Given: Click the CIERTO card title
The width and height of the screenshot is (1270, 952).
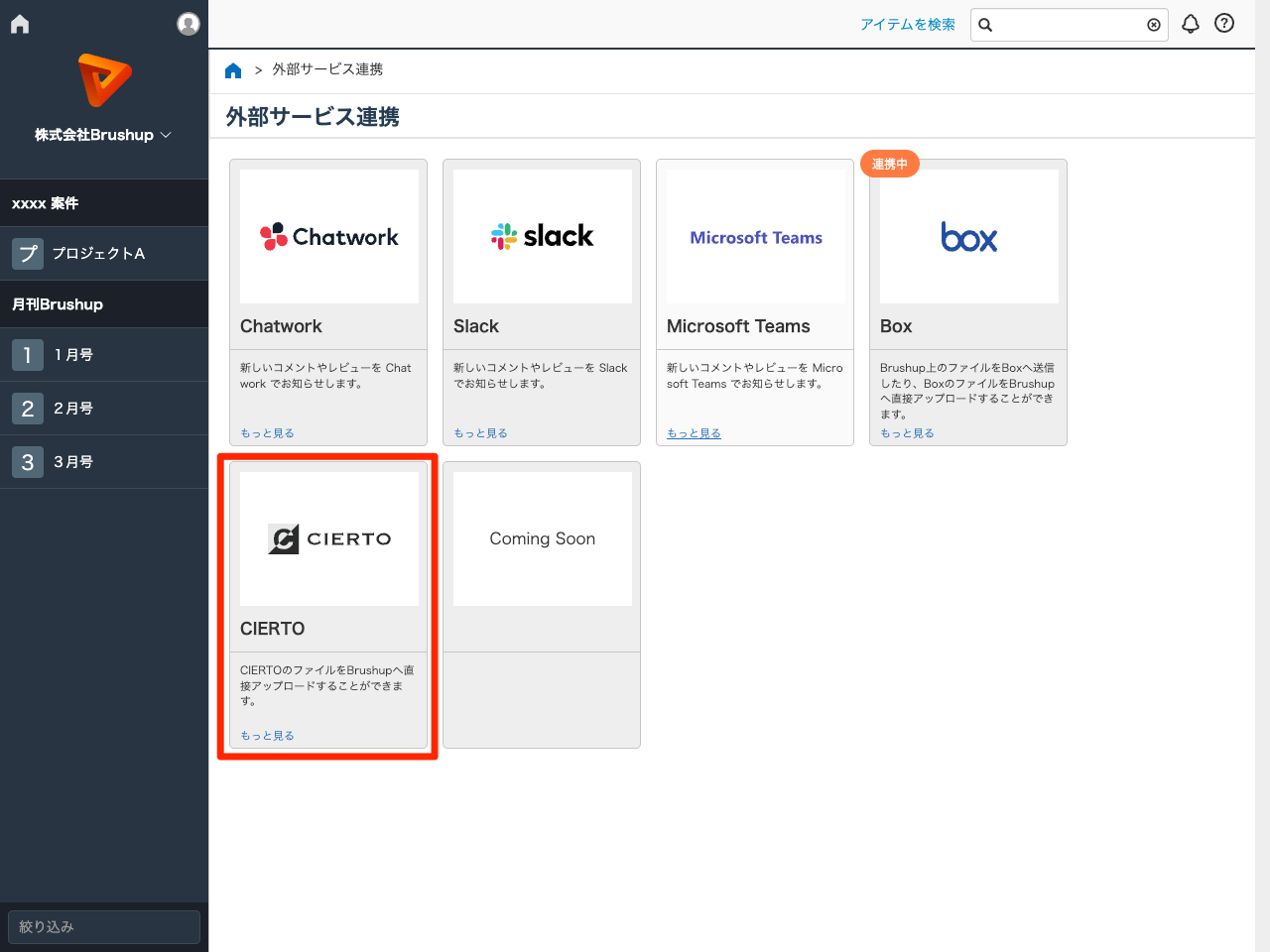Looking at the screenshot, I should pos(272,629).
